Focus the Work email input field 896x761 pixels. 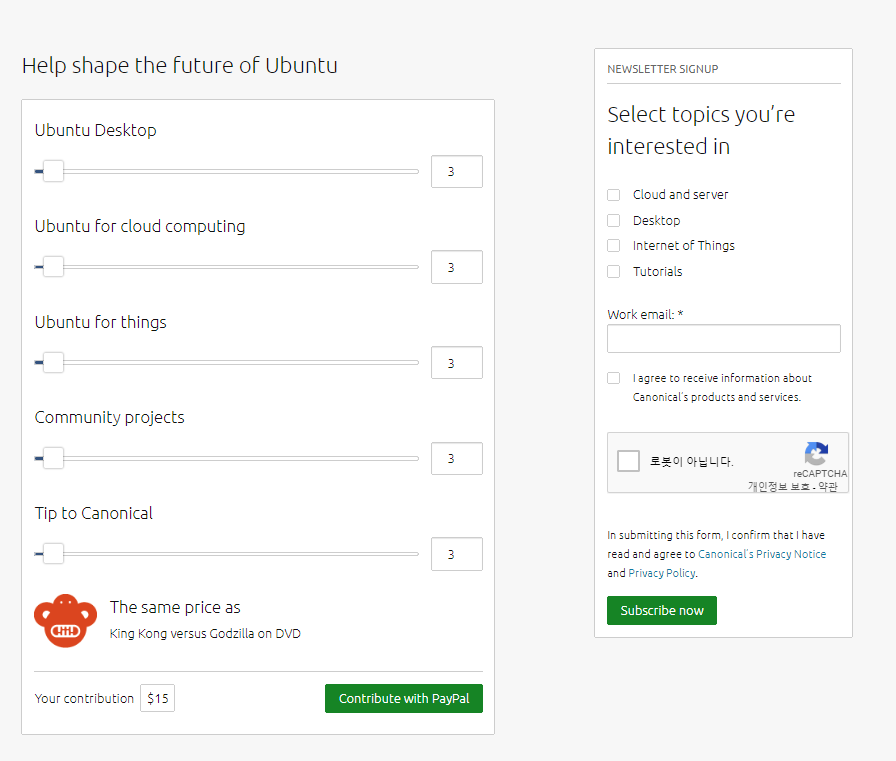point(723,339)
